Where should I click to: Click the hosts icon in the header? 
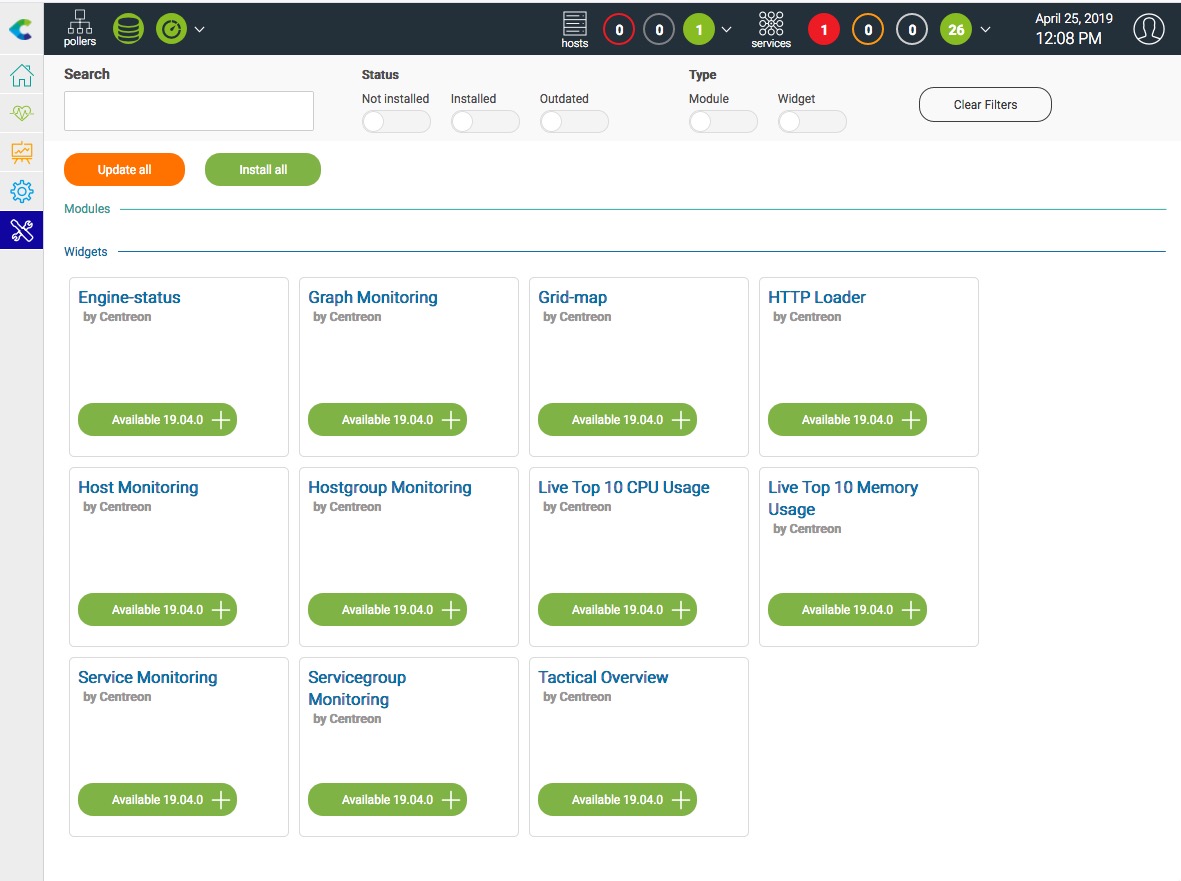tap(575, 29)
